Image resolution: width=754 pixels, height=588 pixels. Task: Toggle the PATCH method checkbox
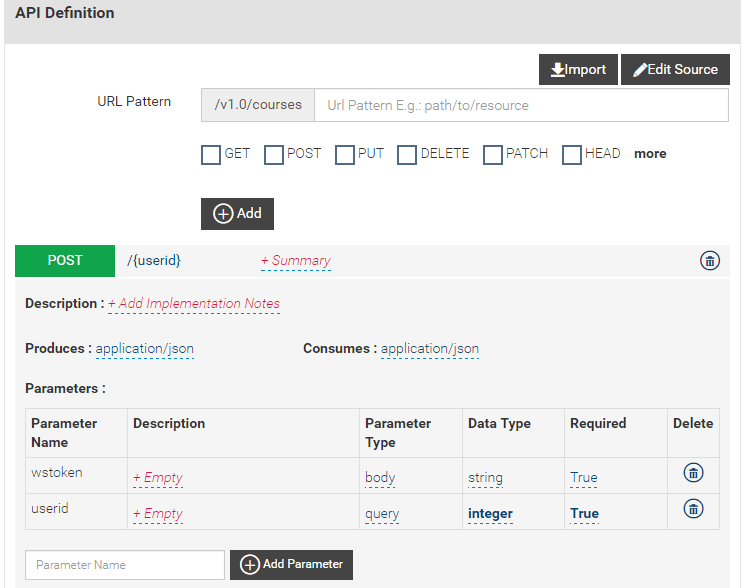[493, 155]
